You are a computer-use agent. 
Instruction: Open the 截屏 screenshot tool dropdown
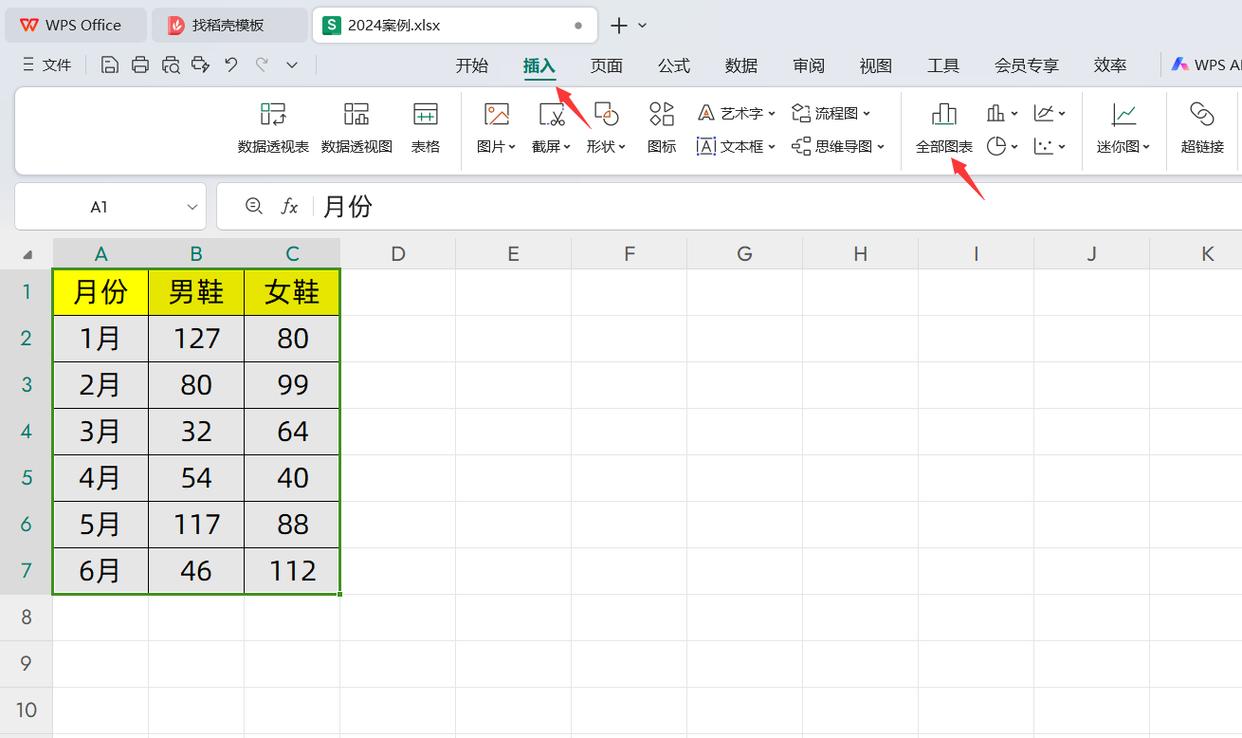click(x=551, y=128)
